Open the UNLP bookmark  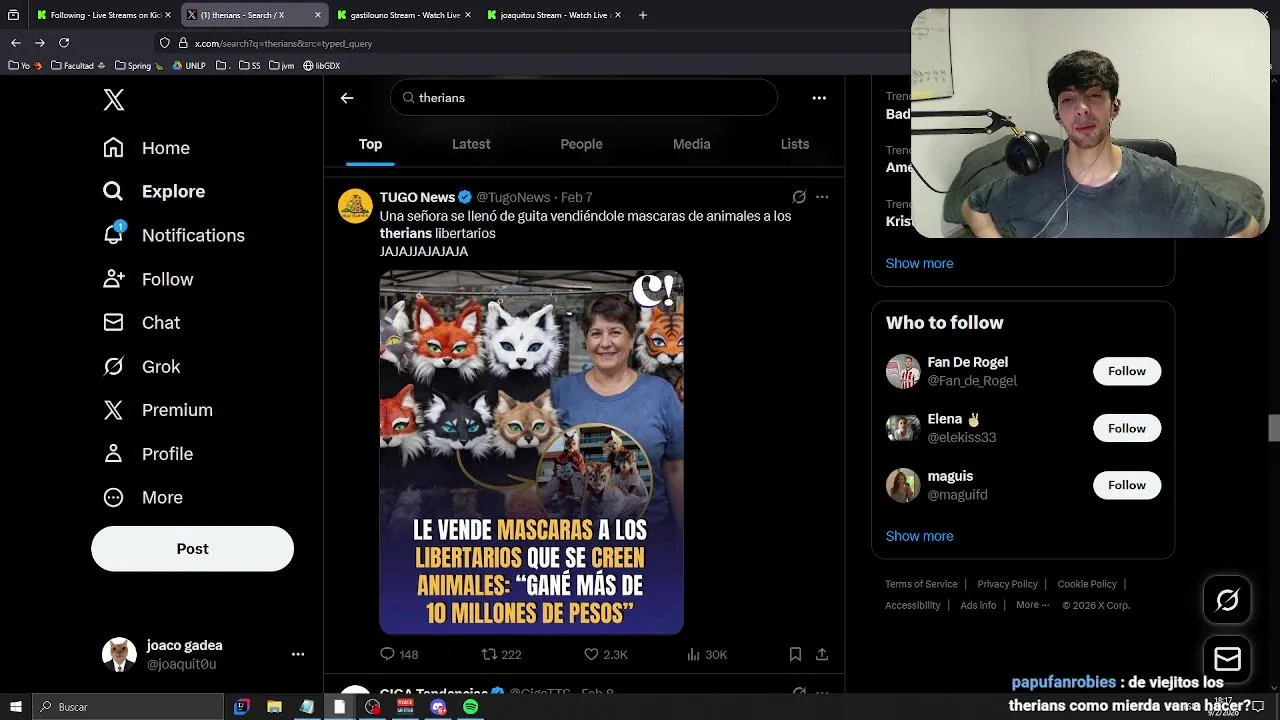pos(189,66)
